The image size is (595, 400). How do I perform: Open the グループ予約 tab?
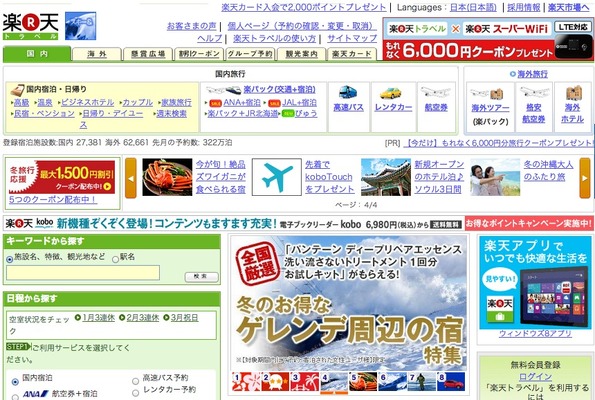click(250, 54)
